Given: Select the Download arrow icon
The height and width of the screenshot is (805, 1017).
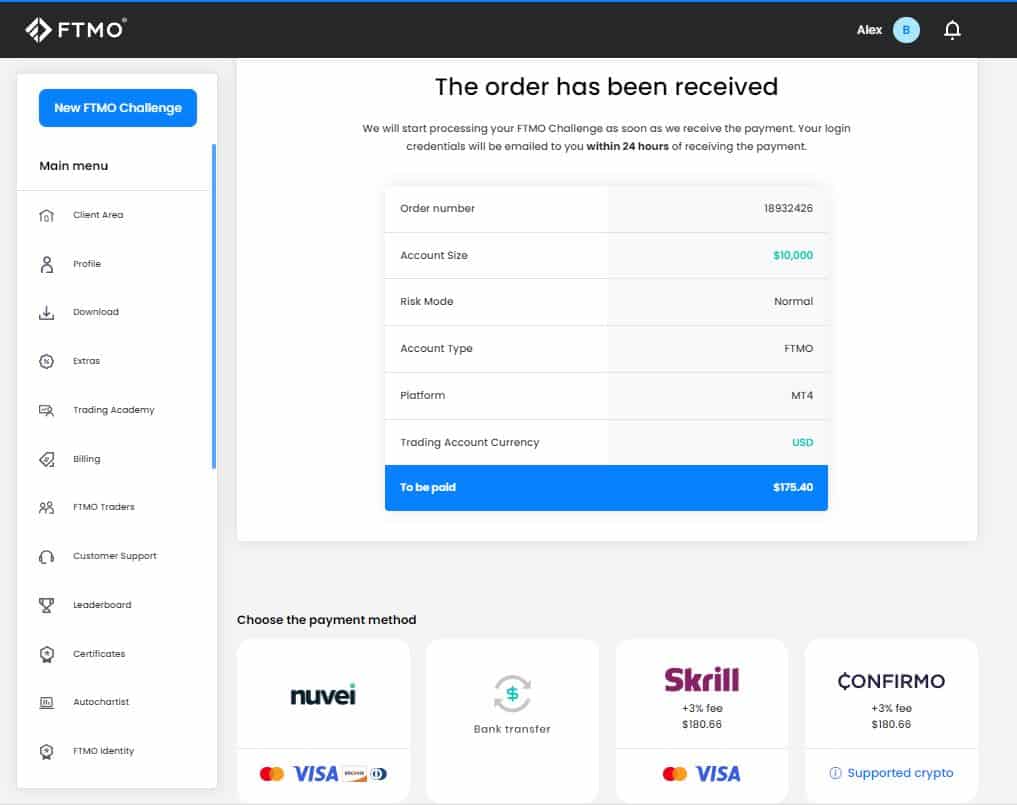Looking at the screenshot, I should pos(47,313).
